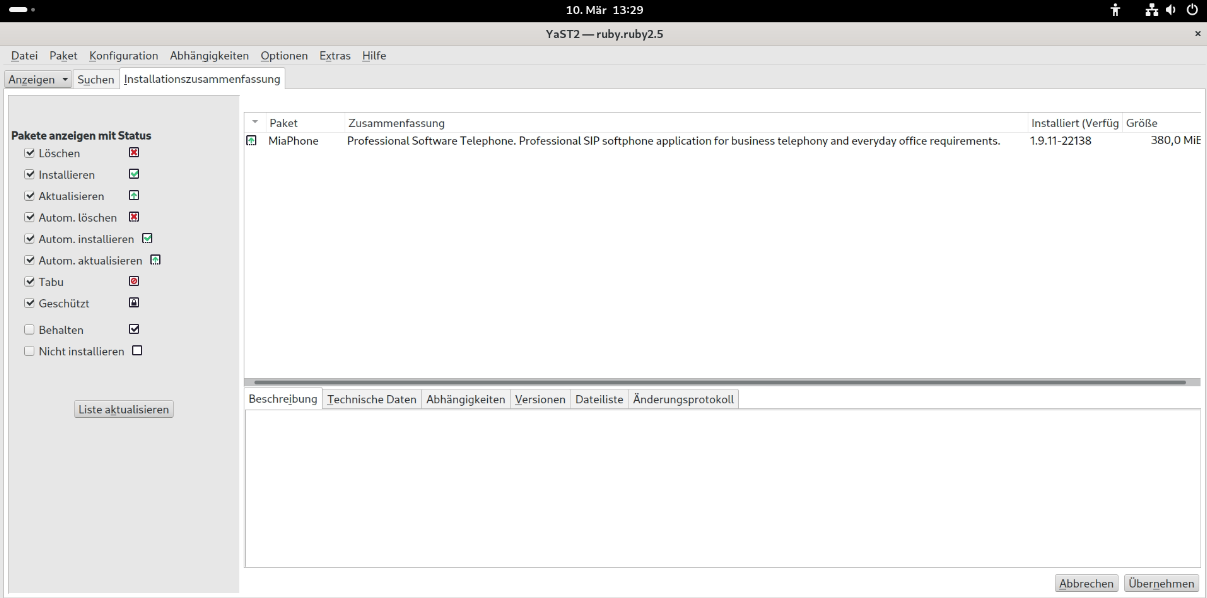Click the status icon beside Autom. installieren

point(147,239)
